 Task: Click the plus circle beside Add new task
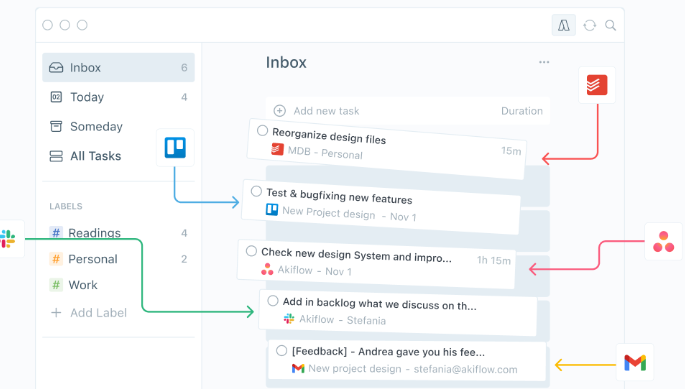[280, 111]
